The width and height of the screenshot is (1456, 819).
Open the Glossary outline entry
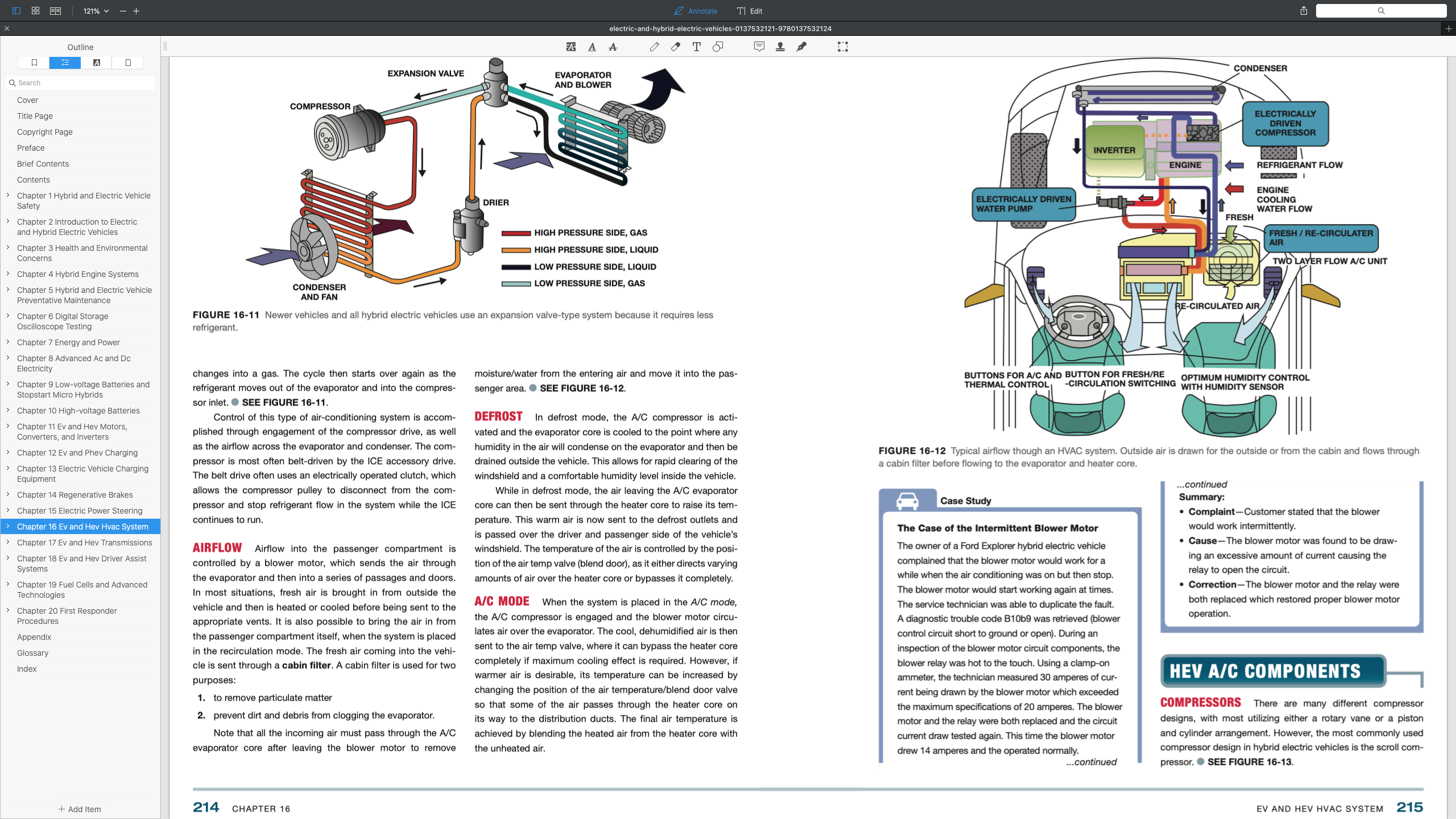32,653
